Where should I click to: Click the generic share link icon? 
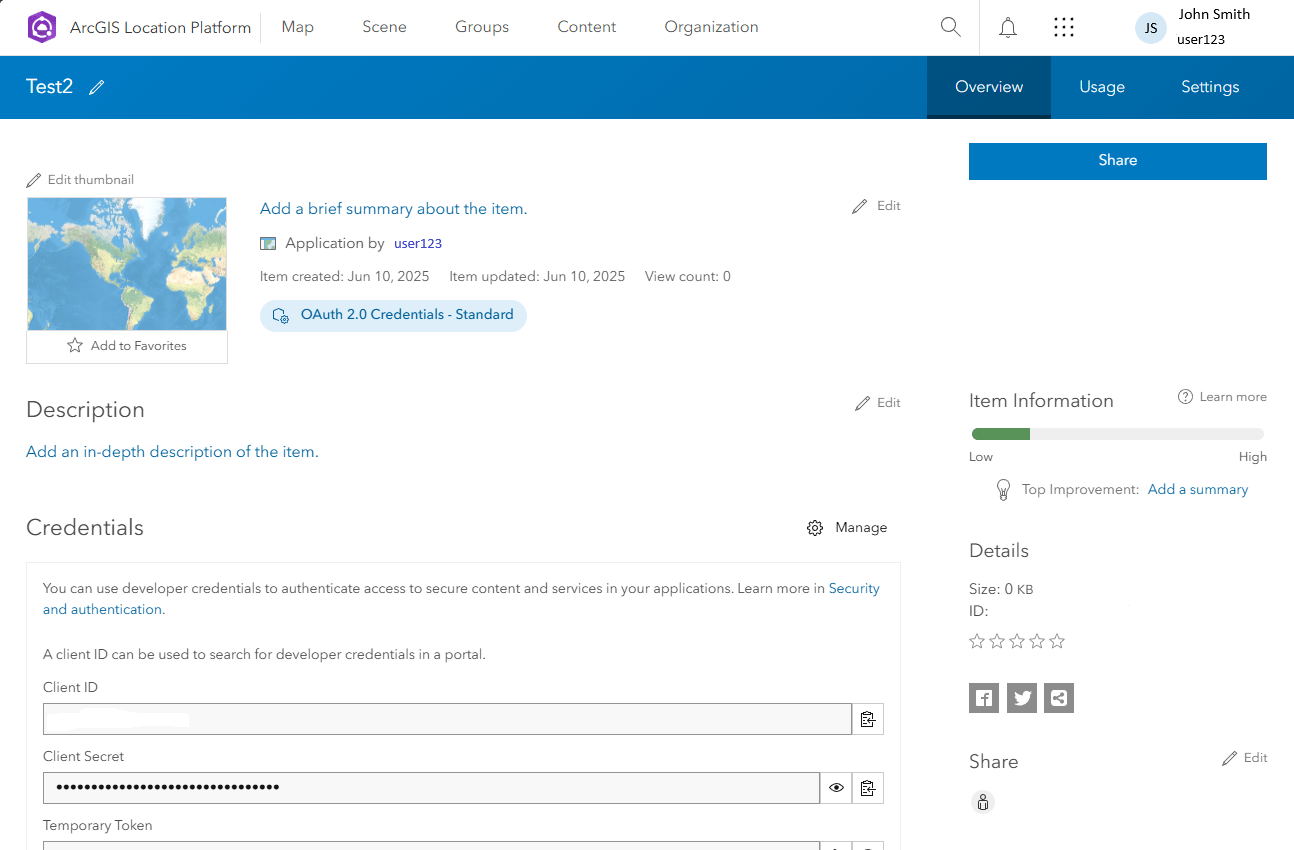point(1058,698)
